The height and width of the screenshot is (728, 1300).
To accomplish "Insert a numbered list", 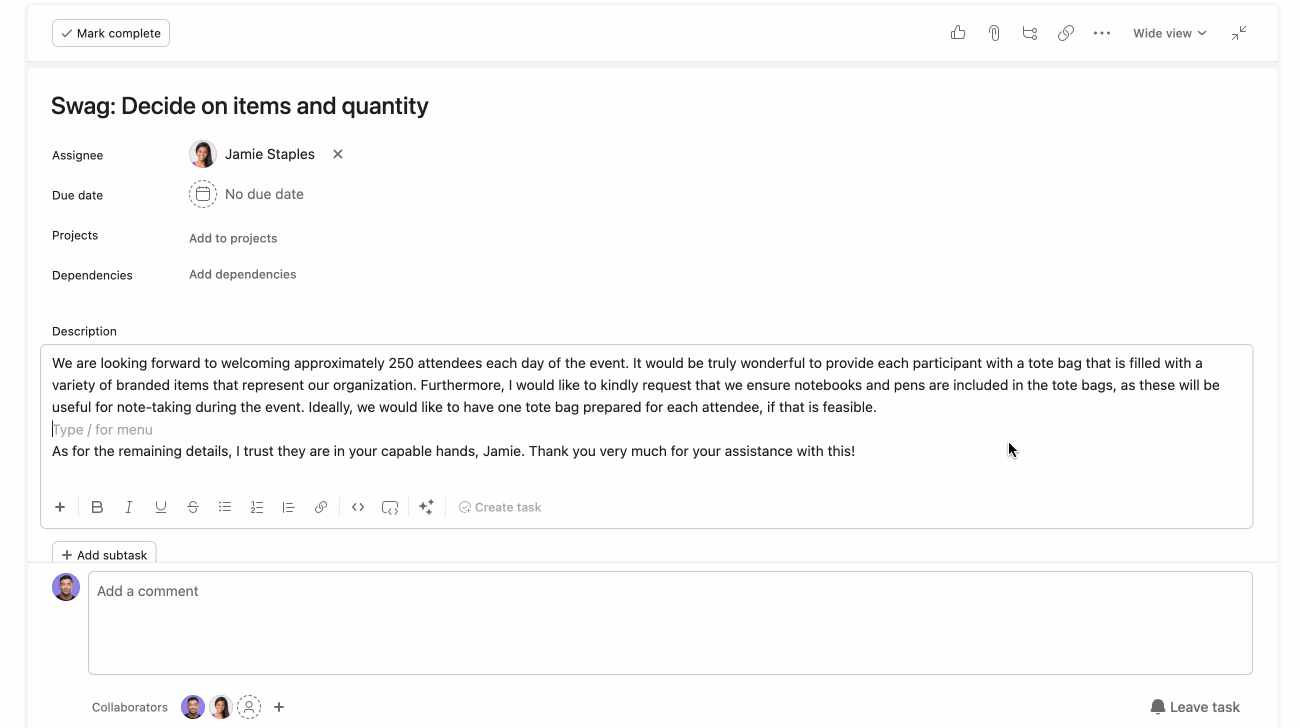I will tap(257, 507).
